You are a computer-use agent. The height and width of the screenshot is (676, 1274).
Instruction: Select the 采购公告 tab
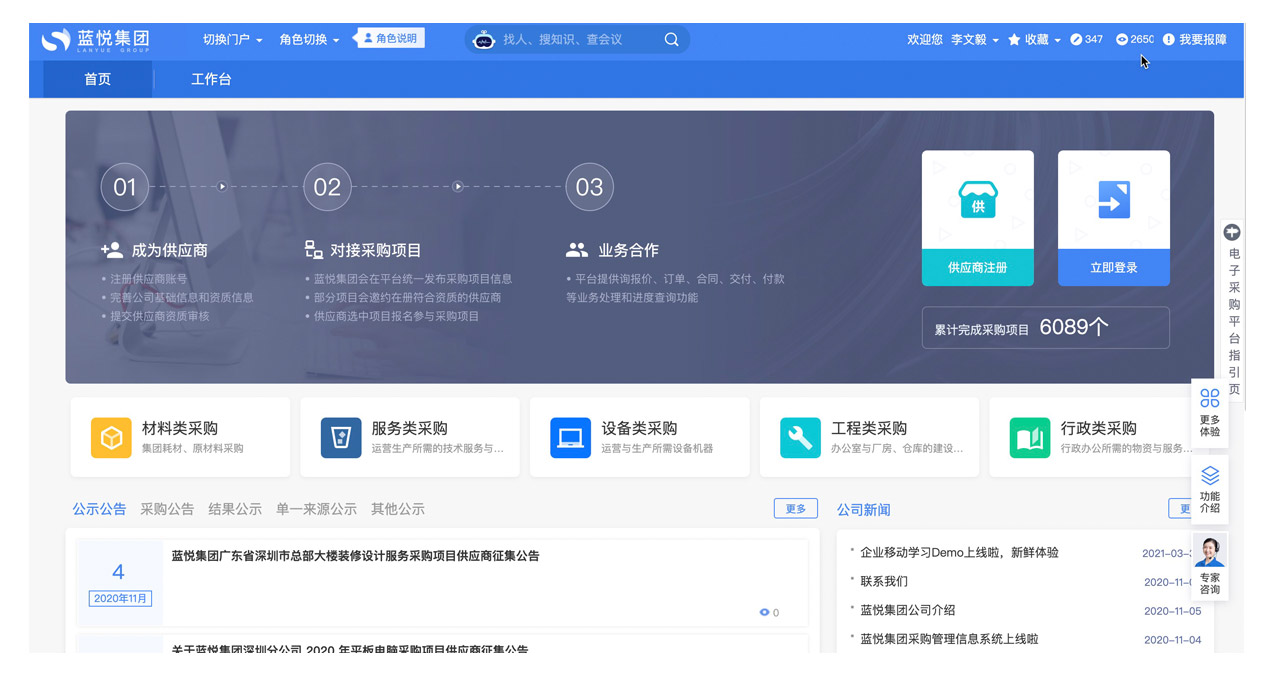167,509
